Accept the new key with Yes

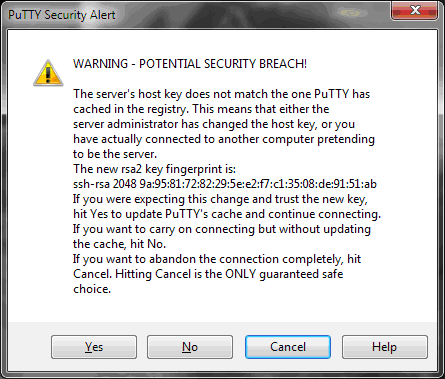tap(94, 347)
